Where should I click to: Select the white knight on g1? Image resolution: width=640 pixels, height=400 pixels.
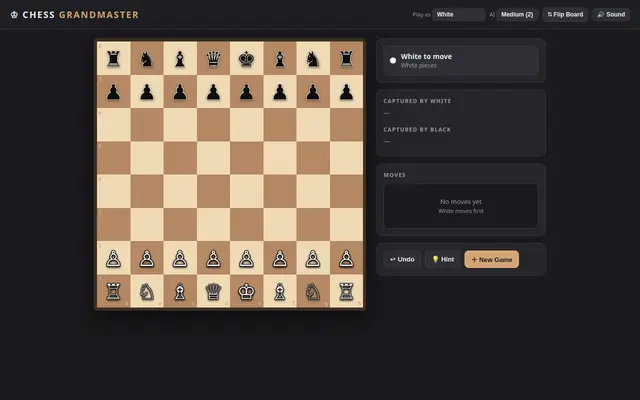click(313, 291)
